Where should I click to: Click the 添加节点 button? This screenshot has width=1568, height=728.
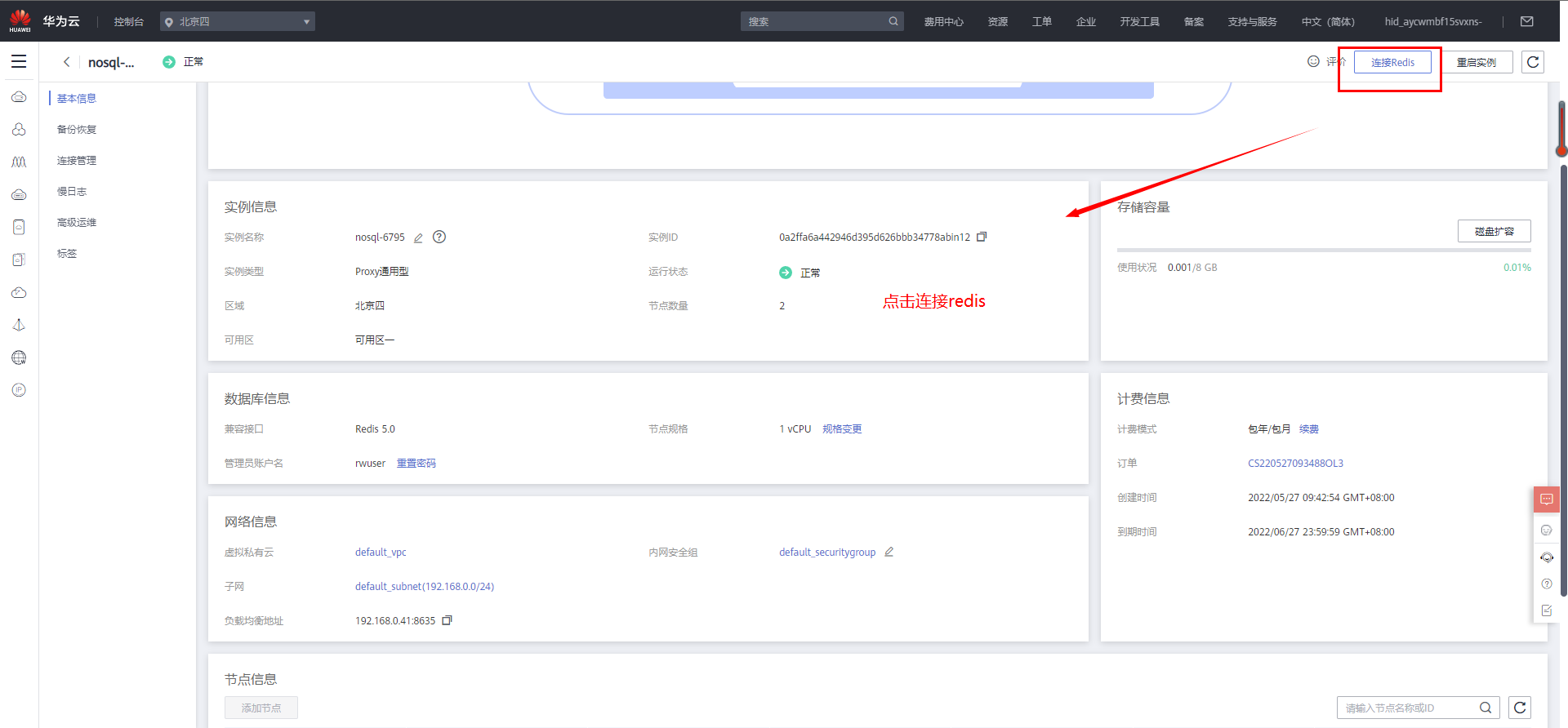click(x=261, y=708)
